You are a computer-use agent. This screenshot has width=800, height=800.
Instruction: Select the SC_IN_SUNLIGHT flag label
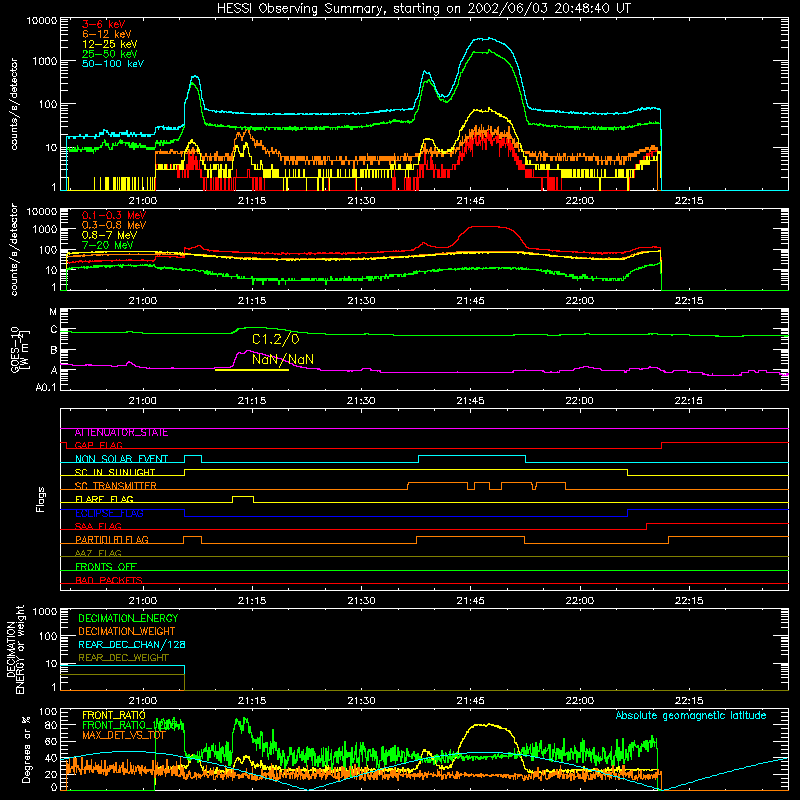[x=115, y=472]
